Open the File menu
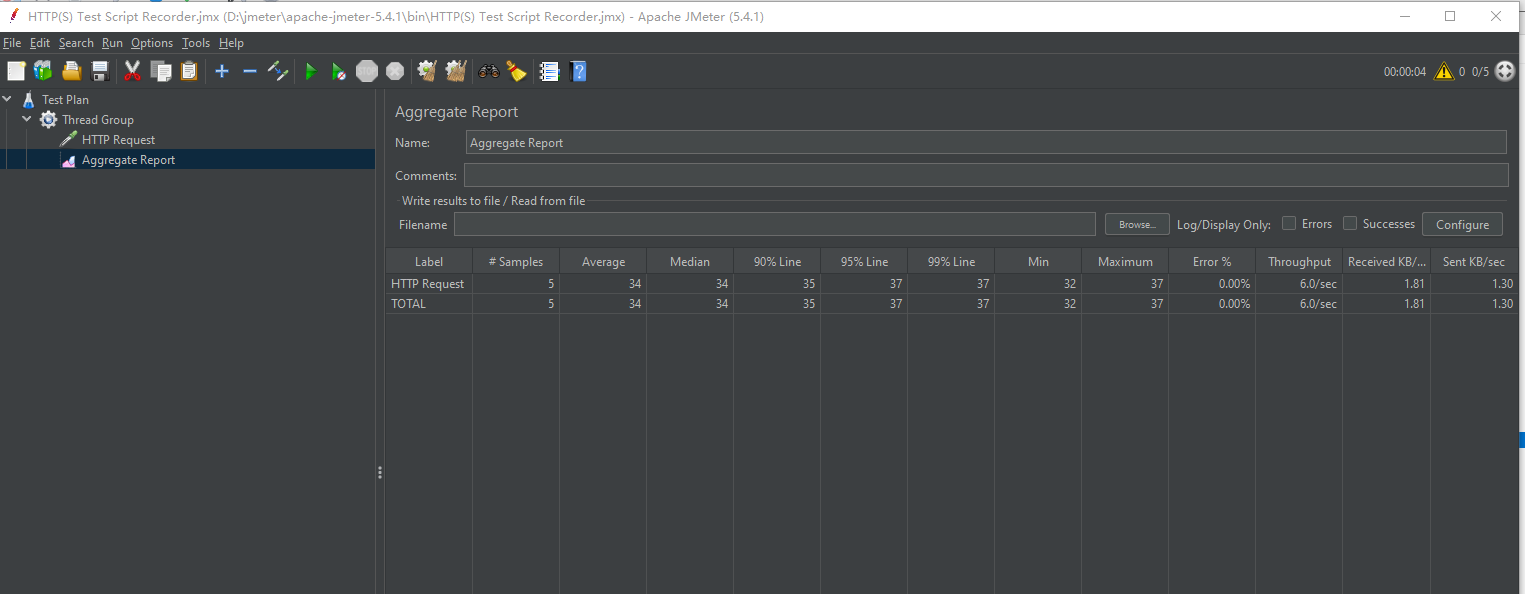Screen dimensions: 1525x594 pyautogui.click(x=12, y=43)
